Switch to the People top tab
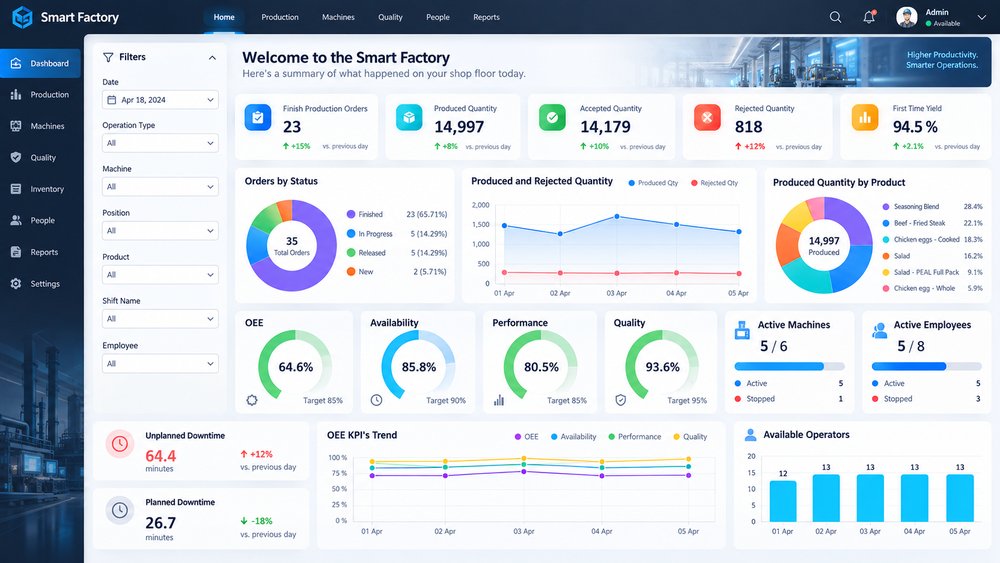This screenshot has width=1000, height=563. (438, 17)
